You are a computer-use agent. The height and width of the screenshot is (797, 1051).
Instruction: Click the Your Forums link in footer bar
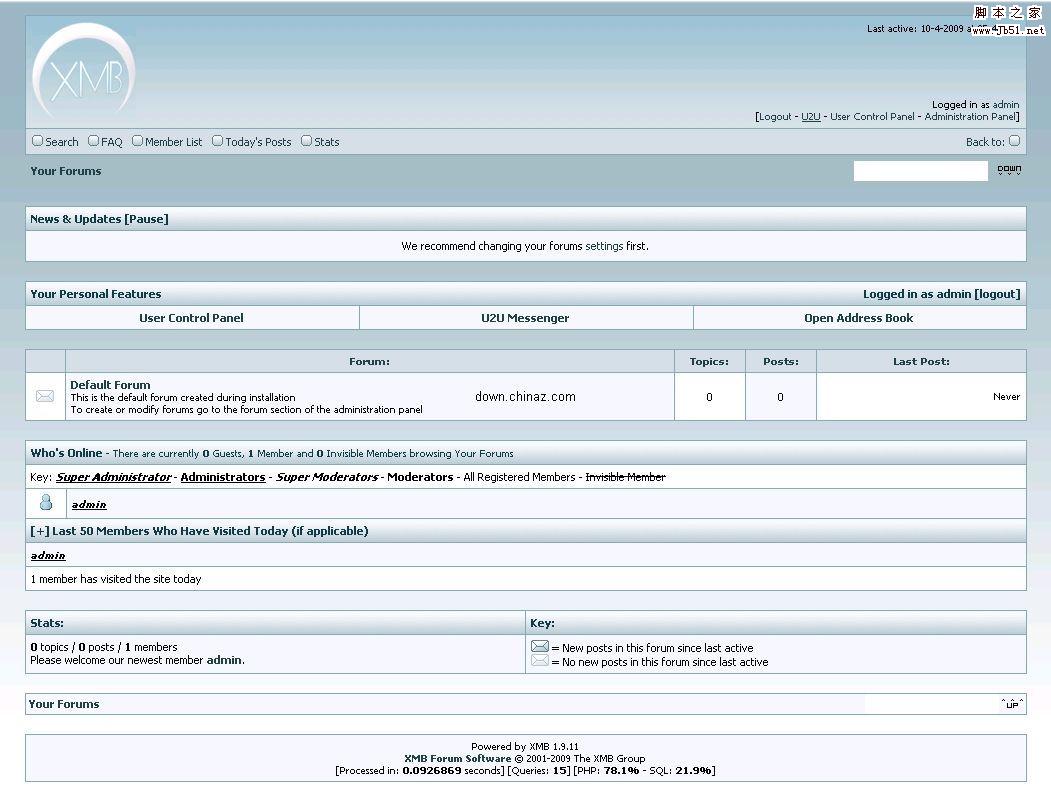coord(64,704)
